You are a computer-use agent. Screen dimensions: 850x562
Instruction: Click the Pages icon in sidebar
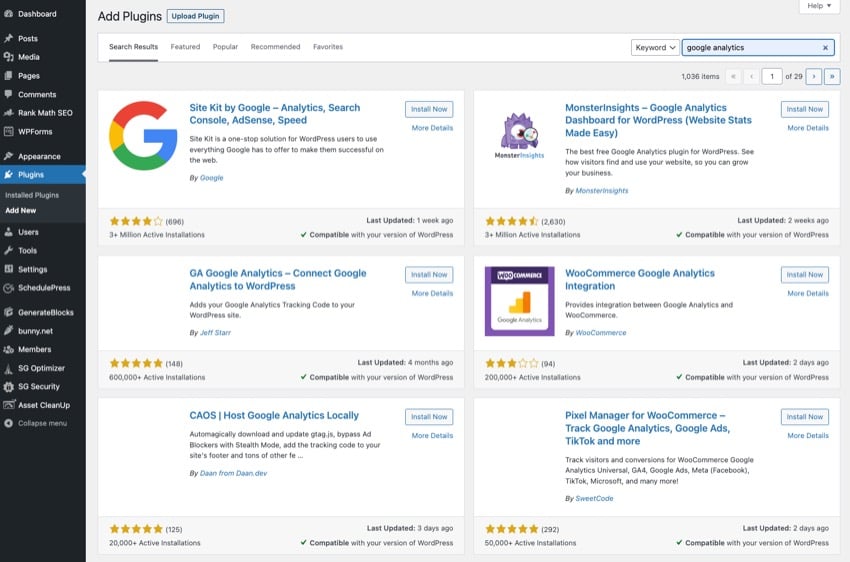tap(9, 76)
